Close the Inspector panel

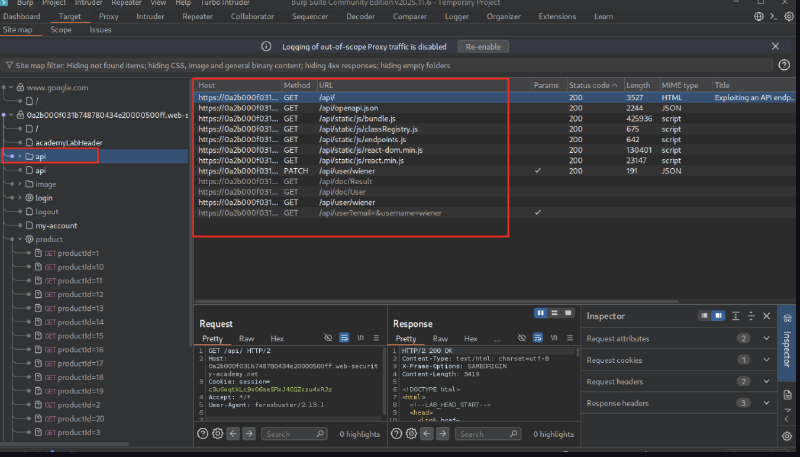coord(766,316)
